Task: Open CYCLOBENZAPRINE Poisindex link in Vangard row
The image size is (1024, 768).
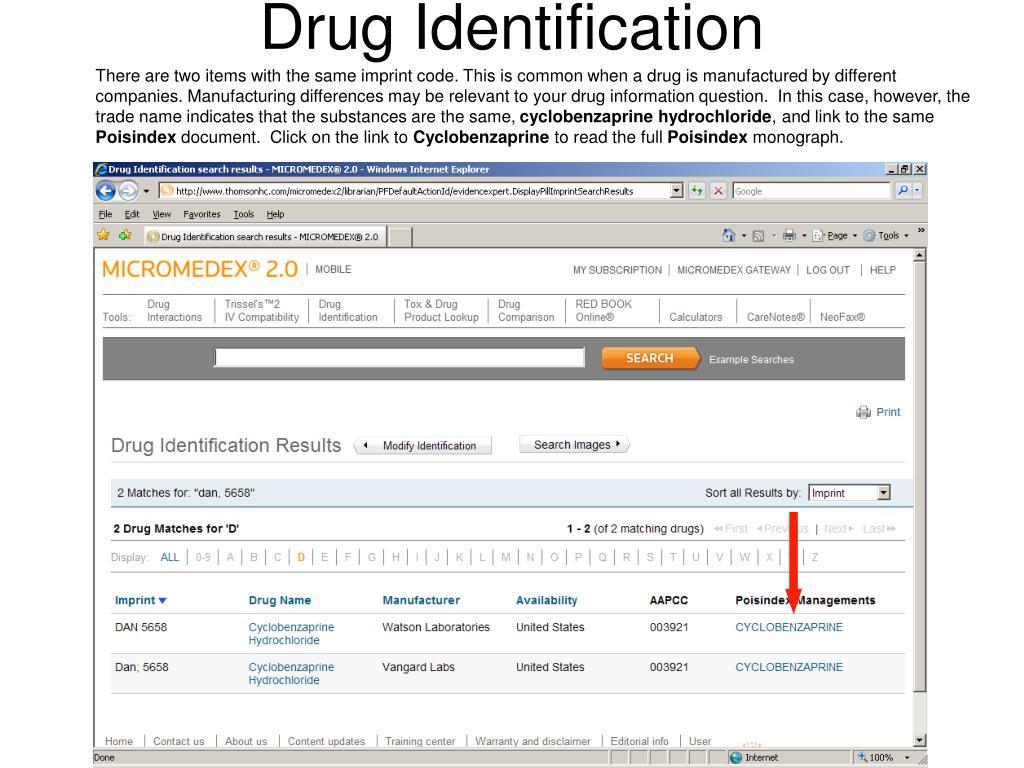Action: (x=789, y=667)
